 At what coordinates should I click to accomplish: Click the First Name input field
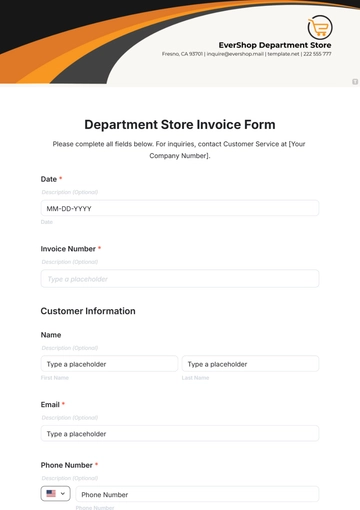[x=109, y=364]
